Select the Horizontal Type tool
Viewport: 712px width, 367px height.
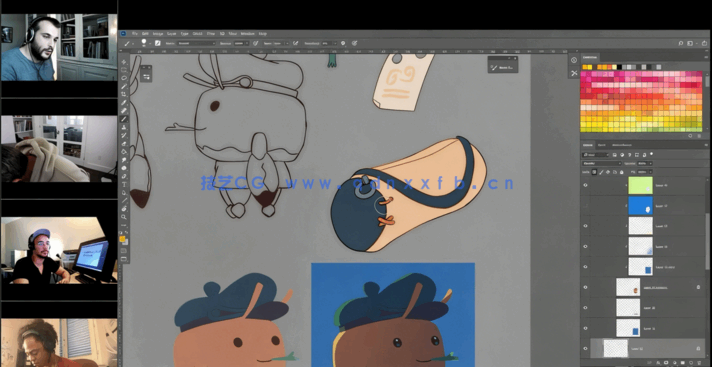[x=124, y=183]
